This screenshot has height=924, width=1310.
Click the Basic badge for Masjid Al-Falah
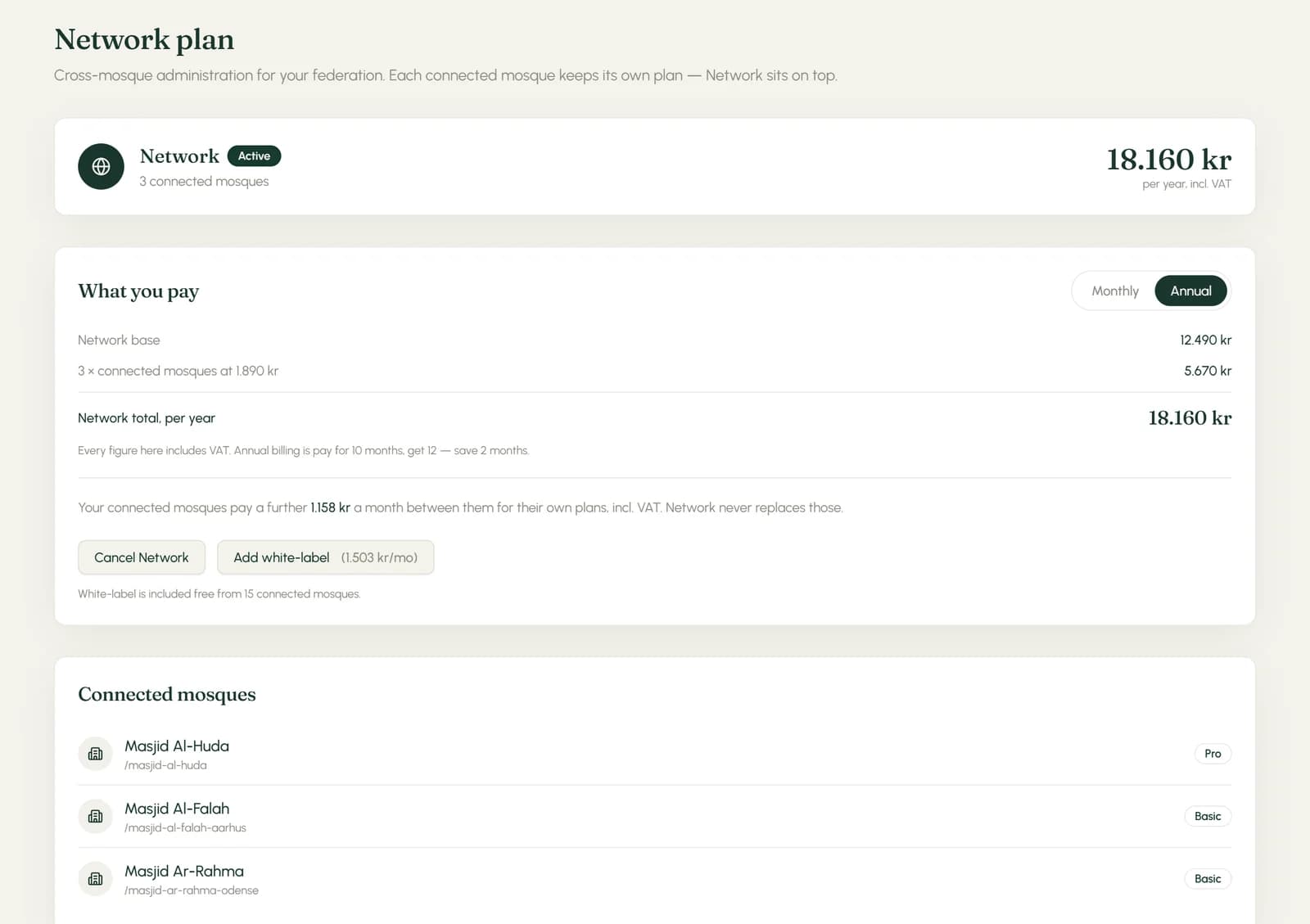1208,816
